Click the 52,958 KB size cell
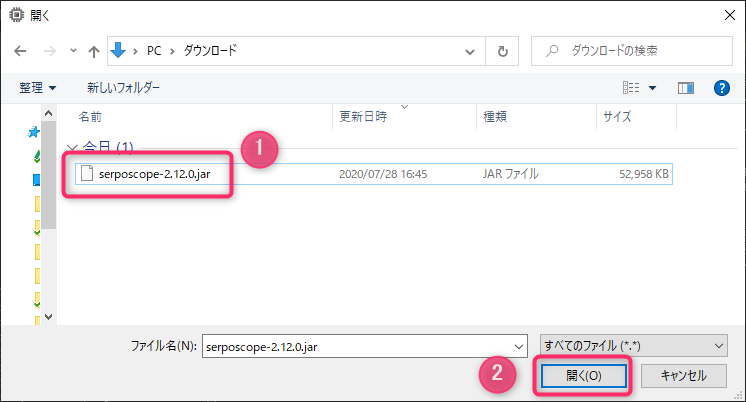 point(644,174)
